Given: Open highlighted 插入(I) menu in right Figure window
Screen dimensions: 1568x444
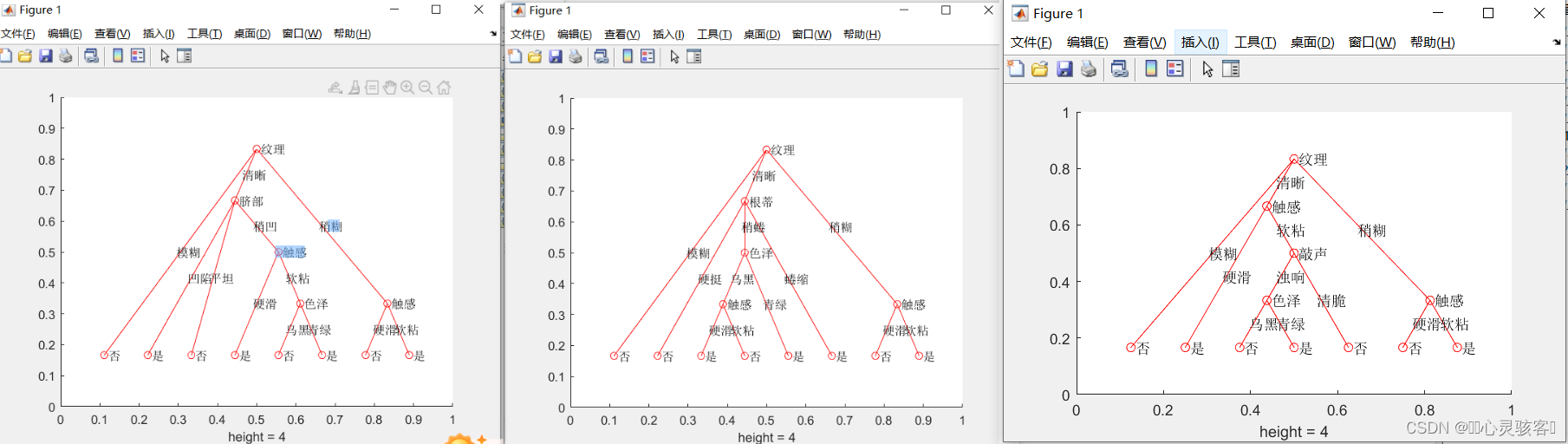Looking at the screenshot, I should pyautogui.click(x=1200, y=42).
